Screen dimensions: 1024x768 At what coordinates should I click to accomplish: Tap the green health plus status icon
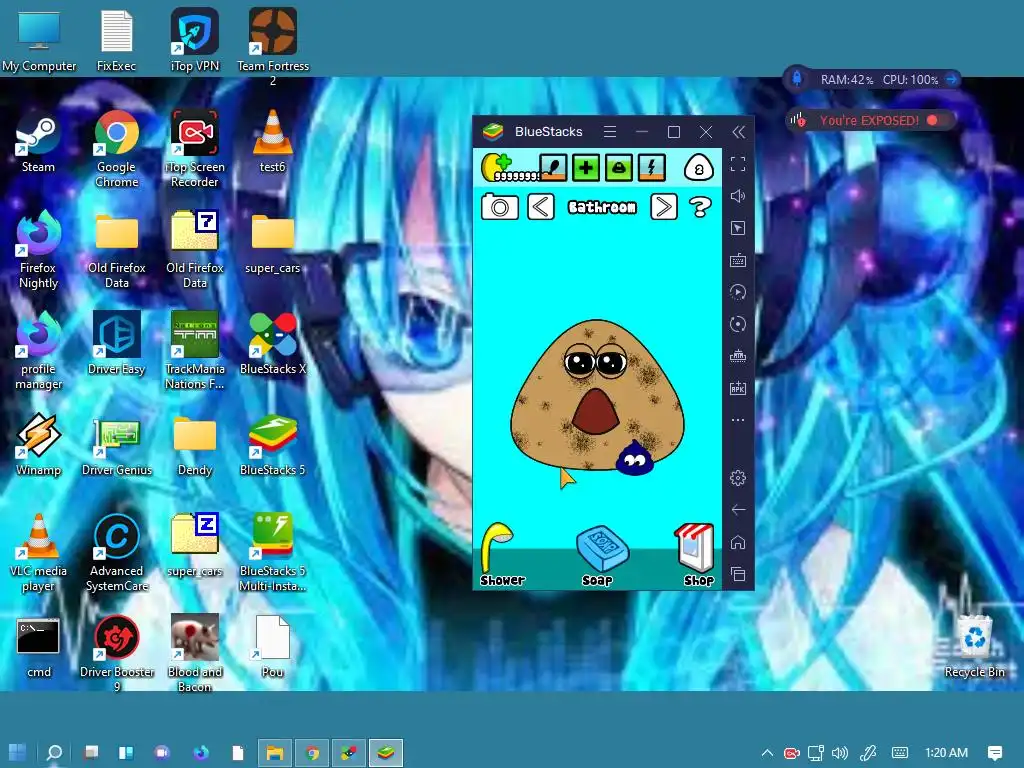pyautogui.click(x=586, y=168)
